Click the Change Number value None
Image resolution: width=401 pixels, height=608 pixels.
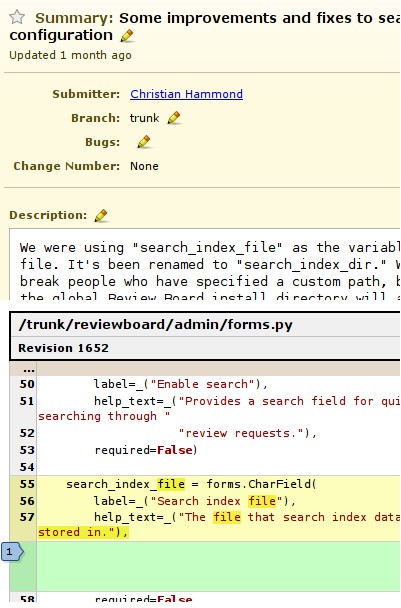(x=144, y=166)
